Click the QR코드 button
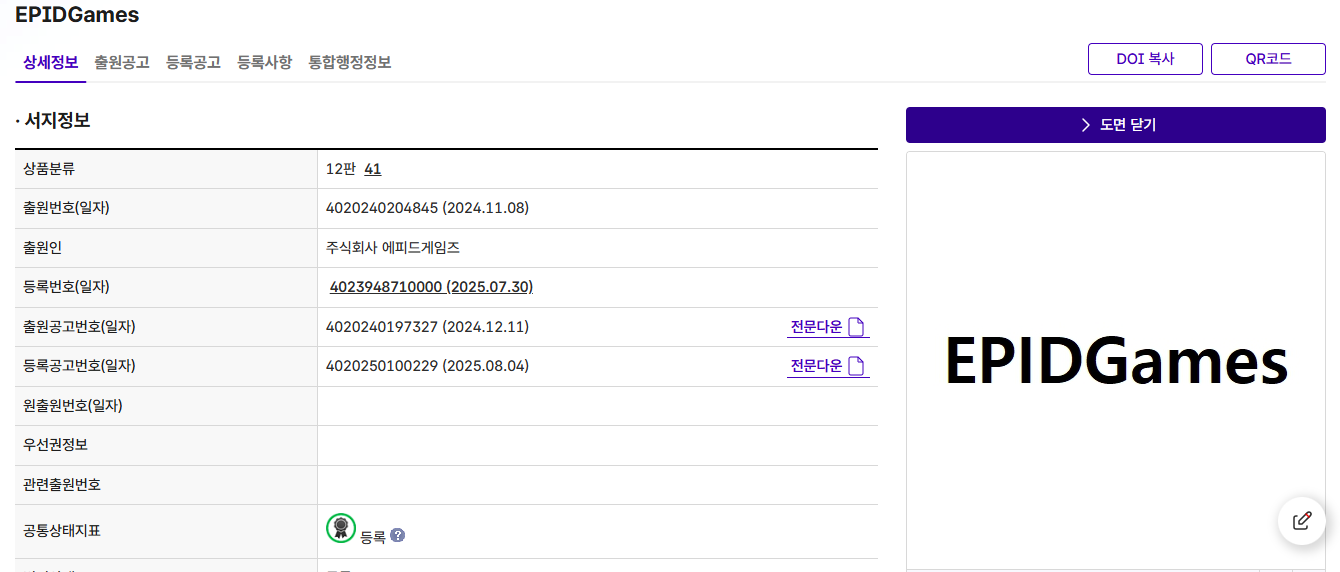 point(1268,59)
